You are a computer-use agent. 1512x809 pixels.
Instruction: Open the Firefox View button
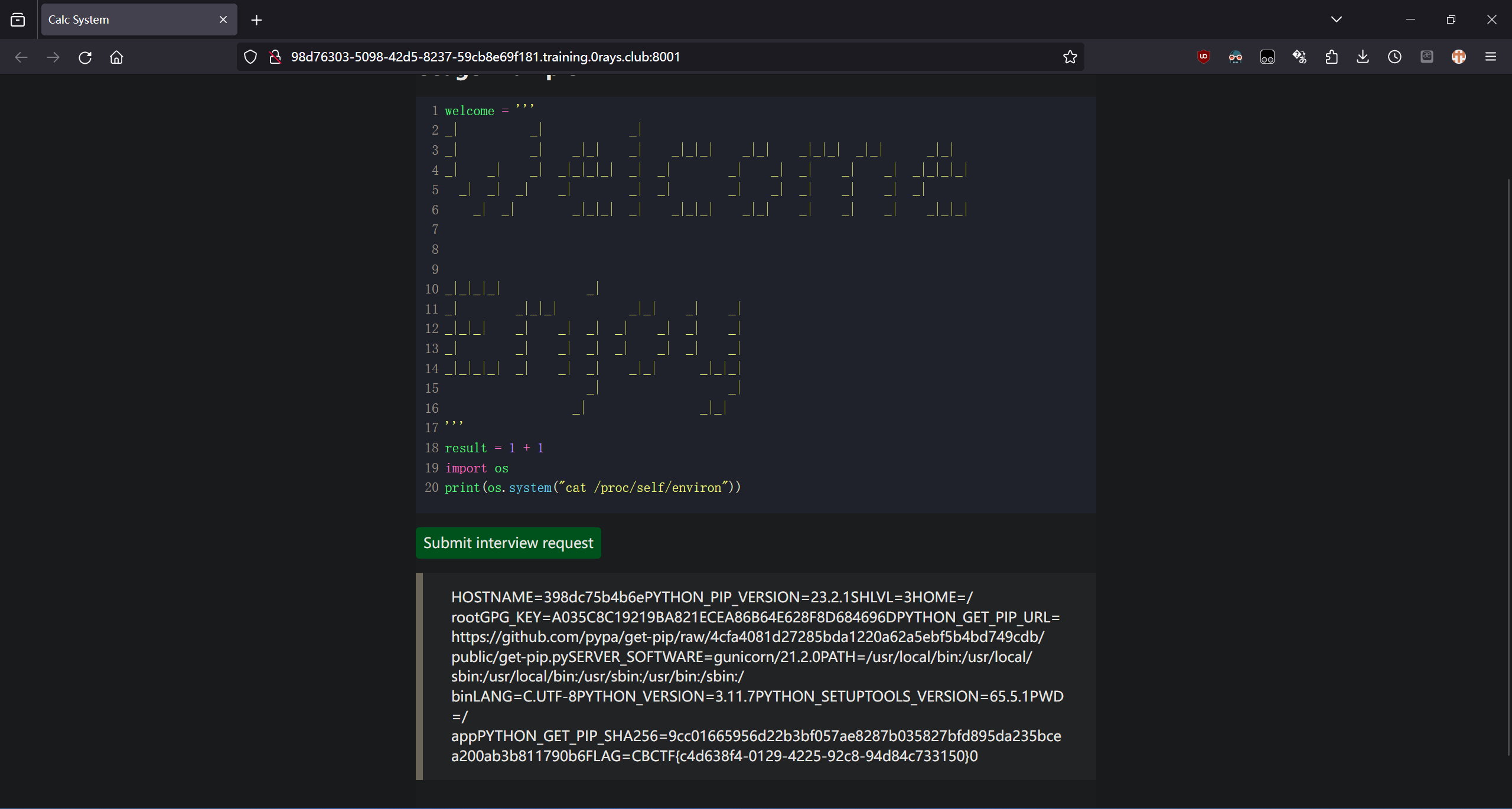tap(18, 19)
